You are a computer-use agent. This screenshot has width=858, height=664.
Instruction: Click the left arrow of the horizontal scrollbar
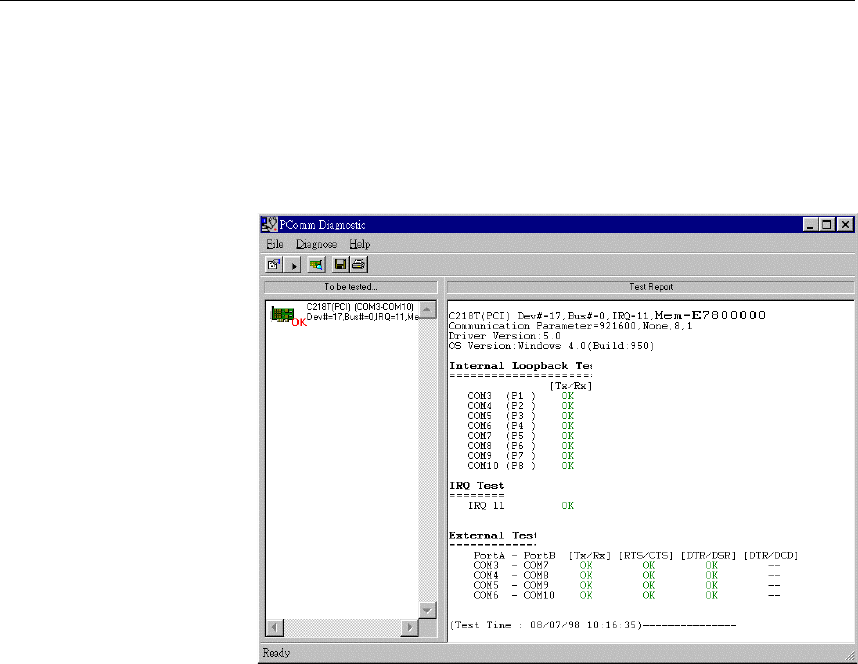(275, 627)
